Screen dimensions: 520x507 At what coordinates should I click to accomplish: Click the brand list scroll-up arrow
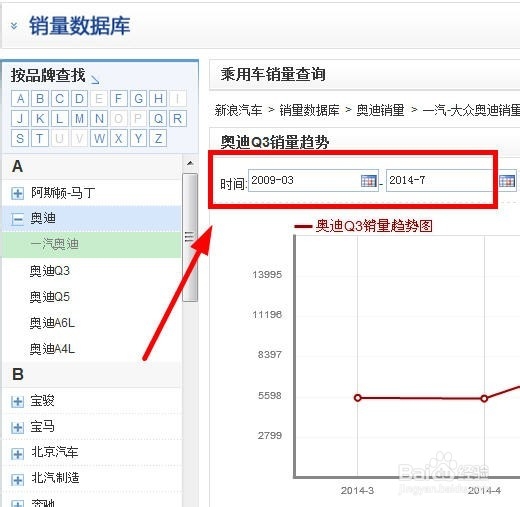coord(190,163)
